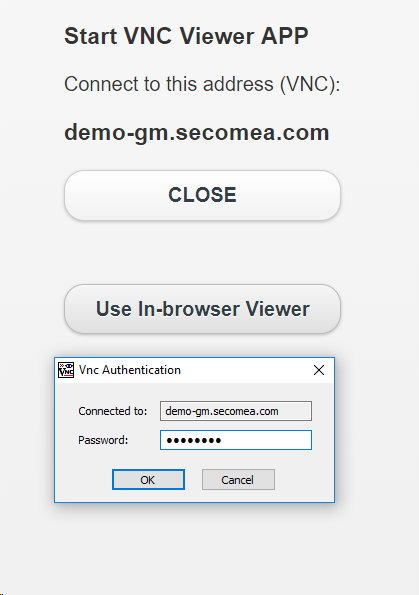Click empty title bar area of Vnc Authentication
419x595 pixels.
tap(245, 370)
